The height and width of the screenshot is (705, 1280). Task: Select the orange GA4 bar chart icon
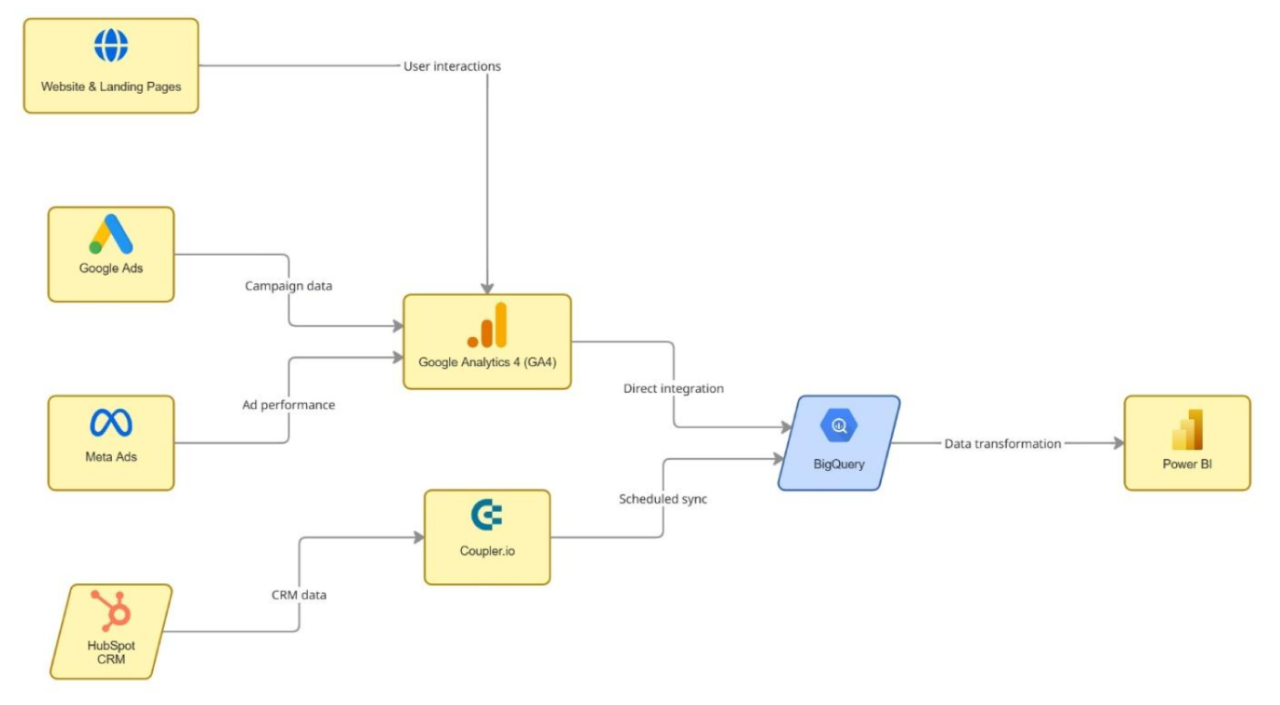(x=487, y=325)
